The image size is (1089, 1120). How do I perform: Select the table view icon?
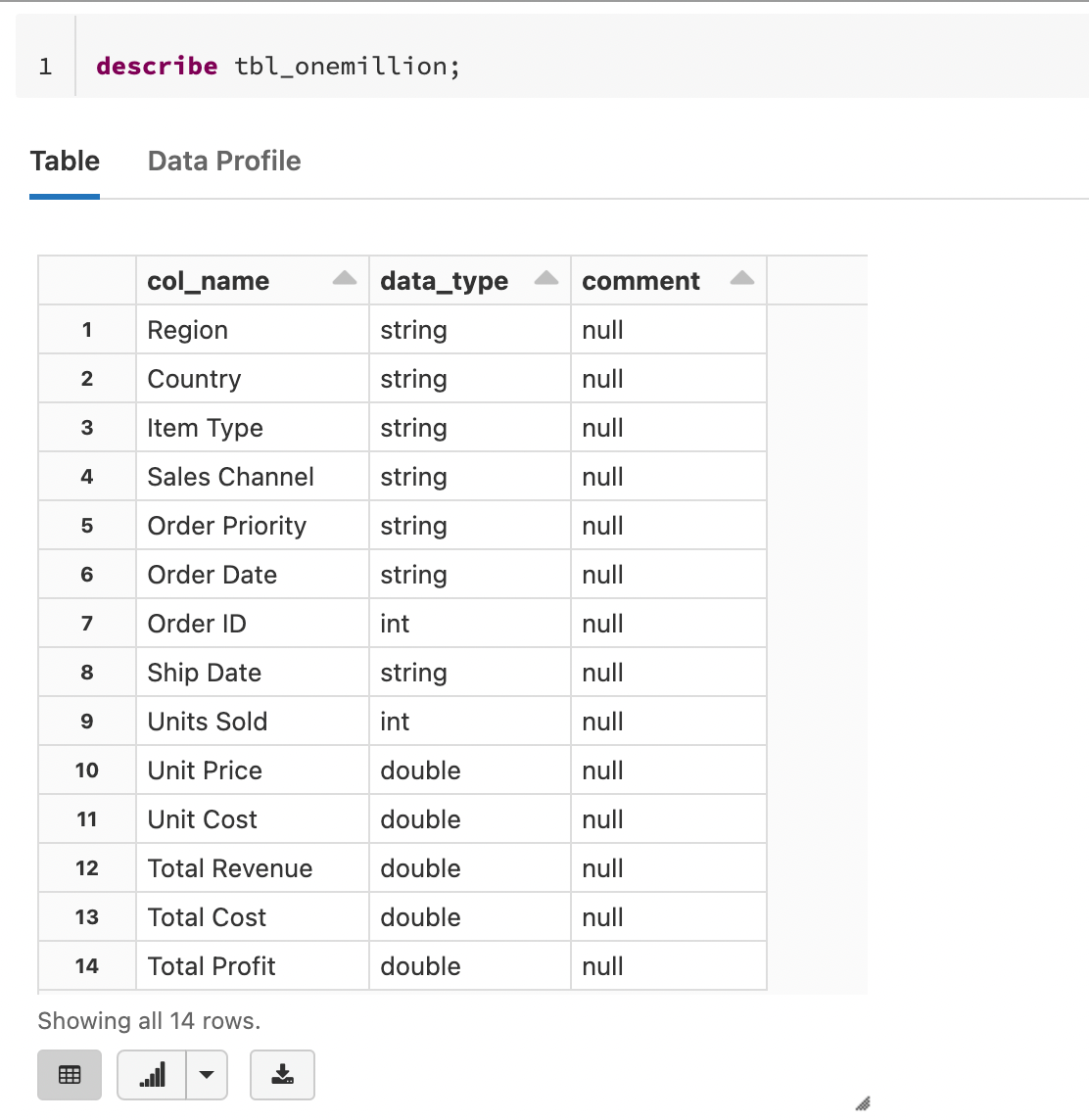click(69, 1074)
